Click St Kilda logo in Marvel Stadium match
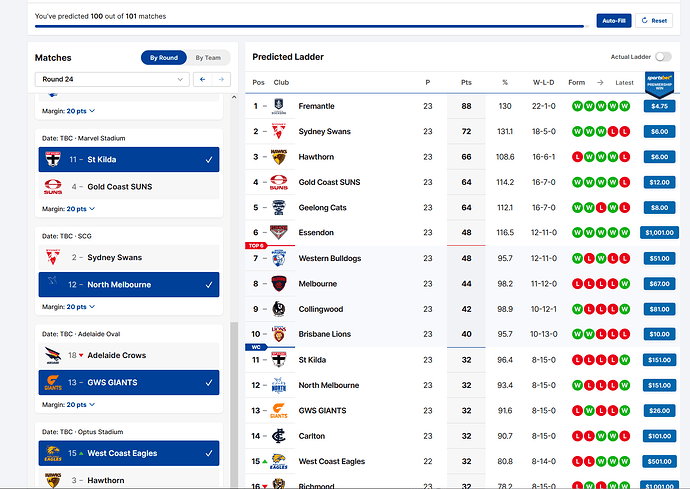The image size is (690, 489). click(x=53, y=159)
